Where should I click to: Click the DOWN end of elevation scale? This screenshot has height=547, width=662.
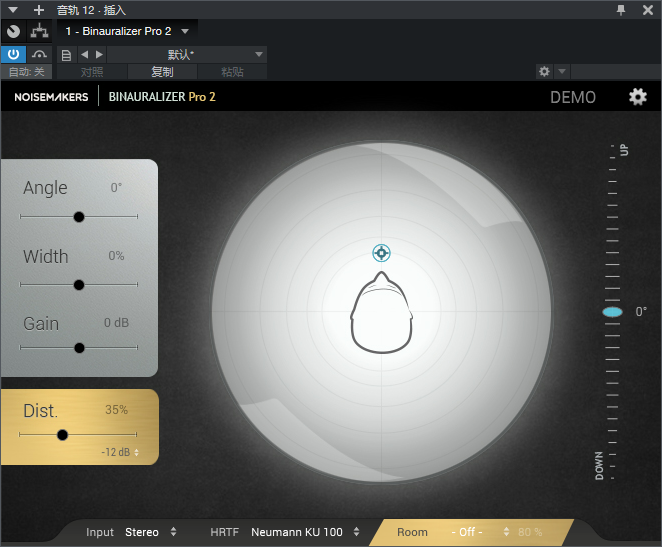[599, 466]
